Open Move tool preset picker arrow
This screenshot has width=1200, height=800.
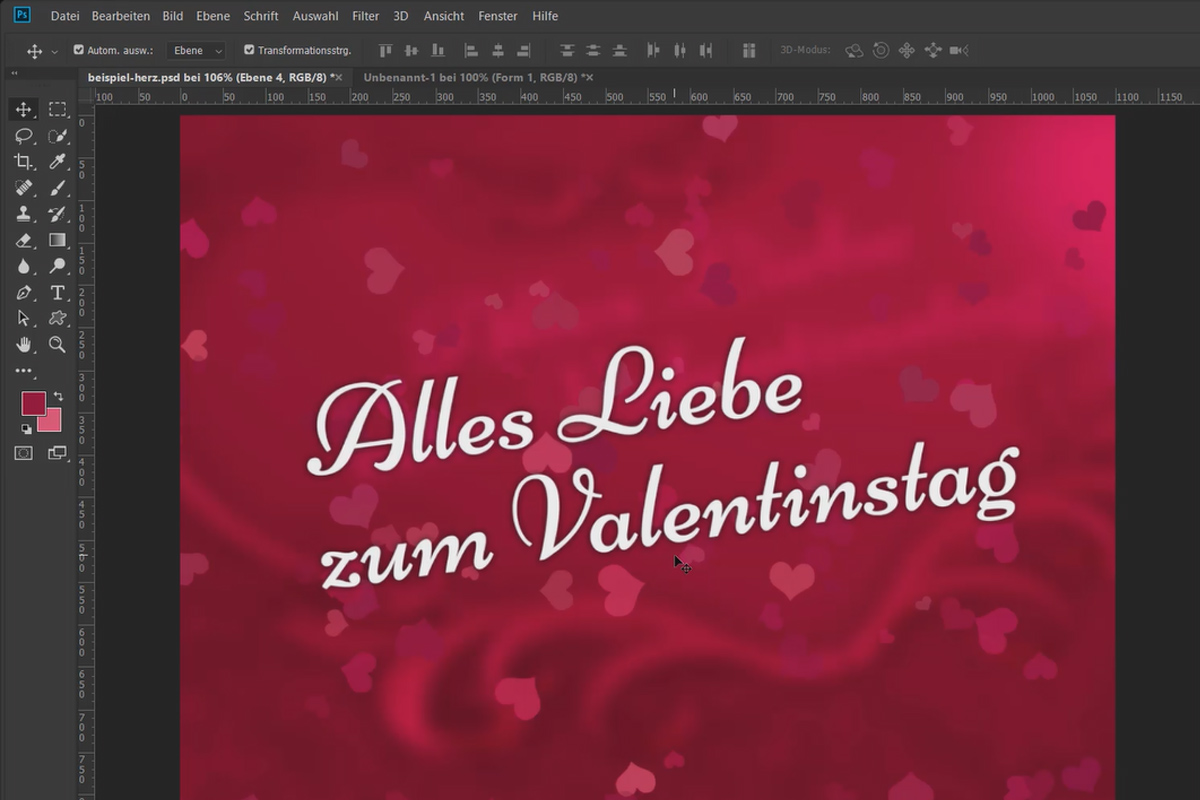54,51
